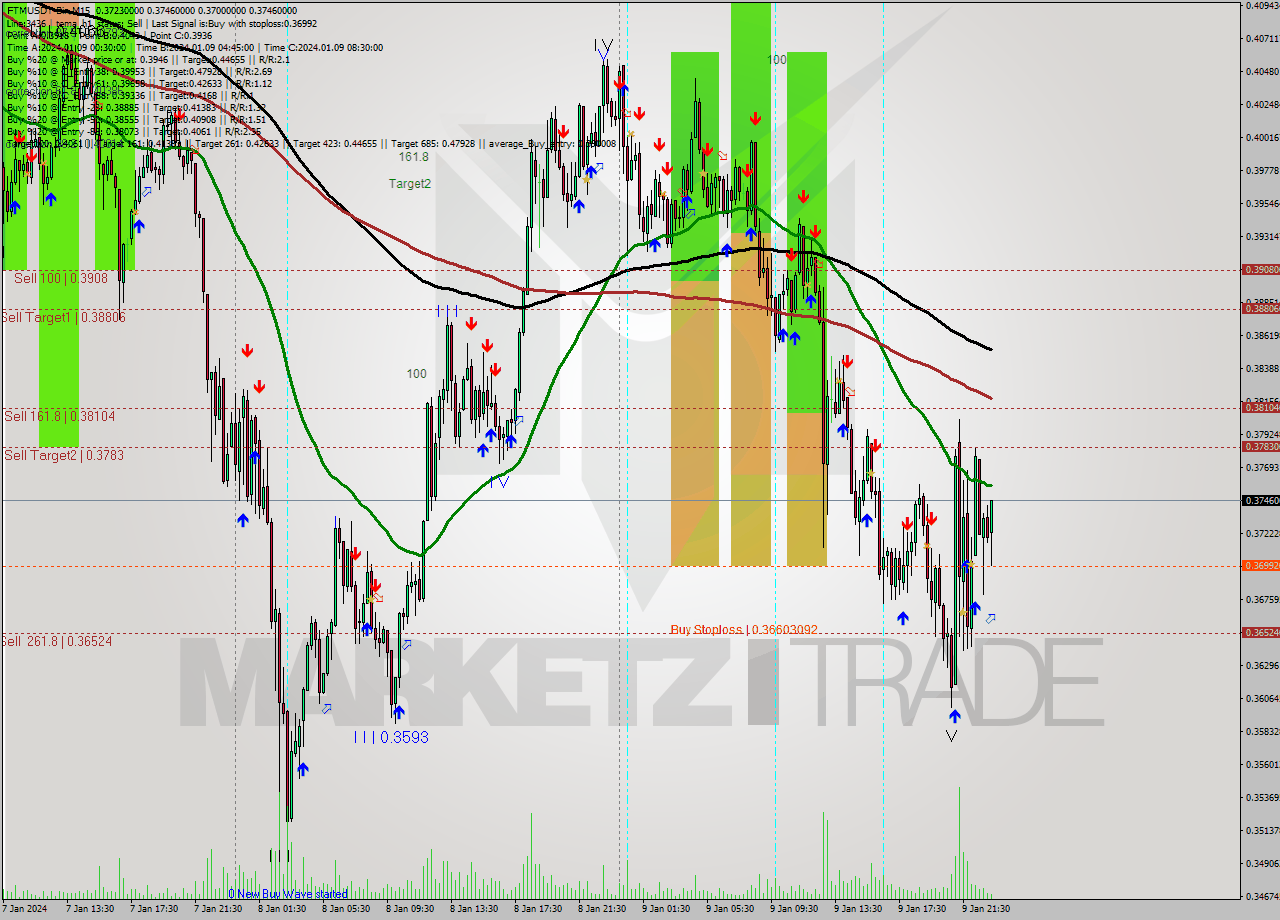The image size is (1280, 920).
Task: Click the '8 Jan 01:30' time axis label
Action: pyautogui.click(x=281, y=909)
